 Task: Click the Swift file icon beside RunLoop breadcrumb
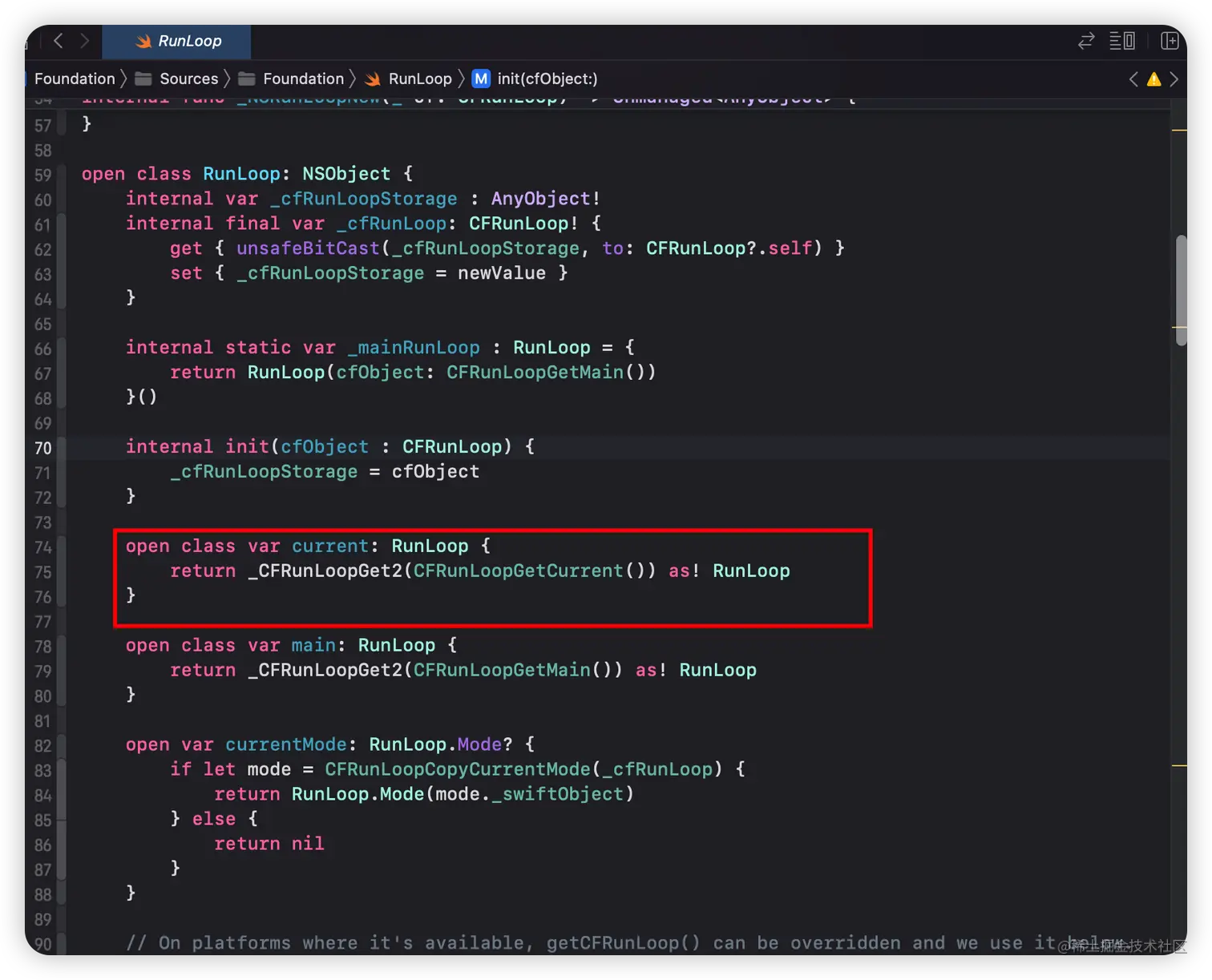[373, 79]
